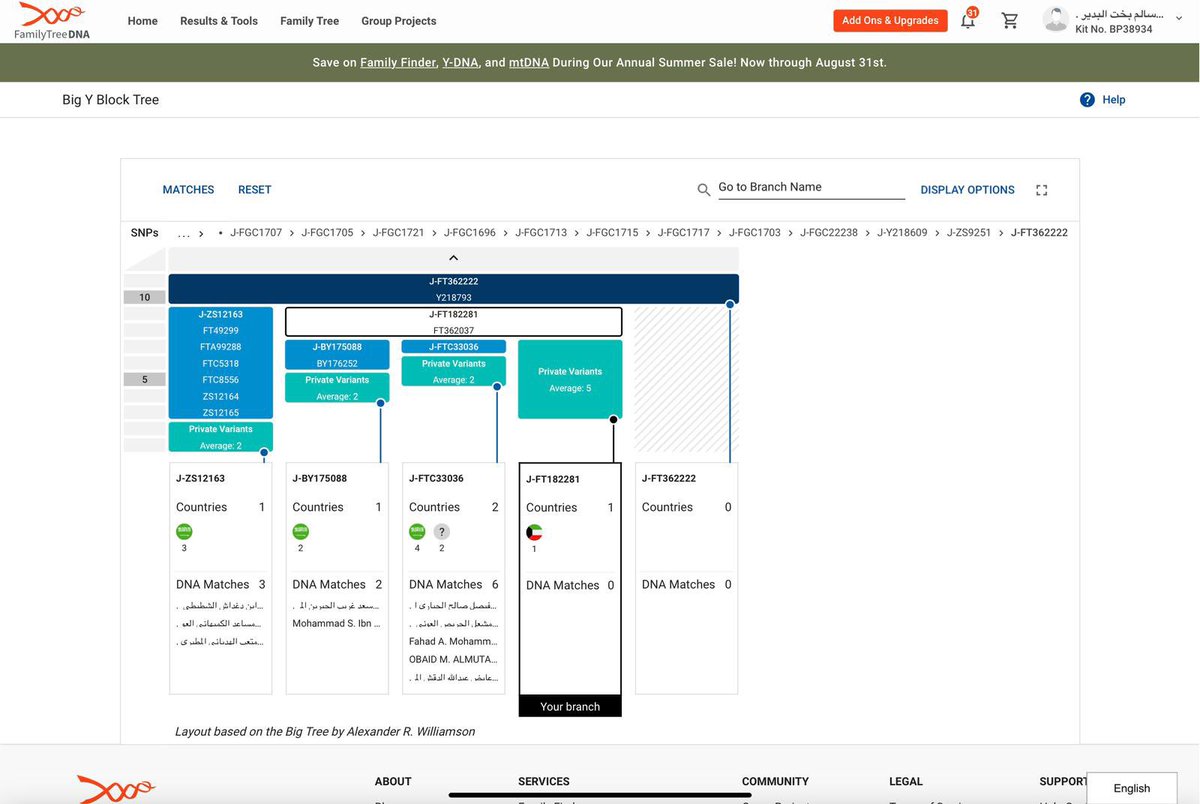
Task: Open the English language selector
Action: point(1132,788)
